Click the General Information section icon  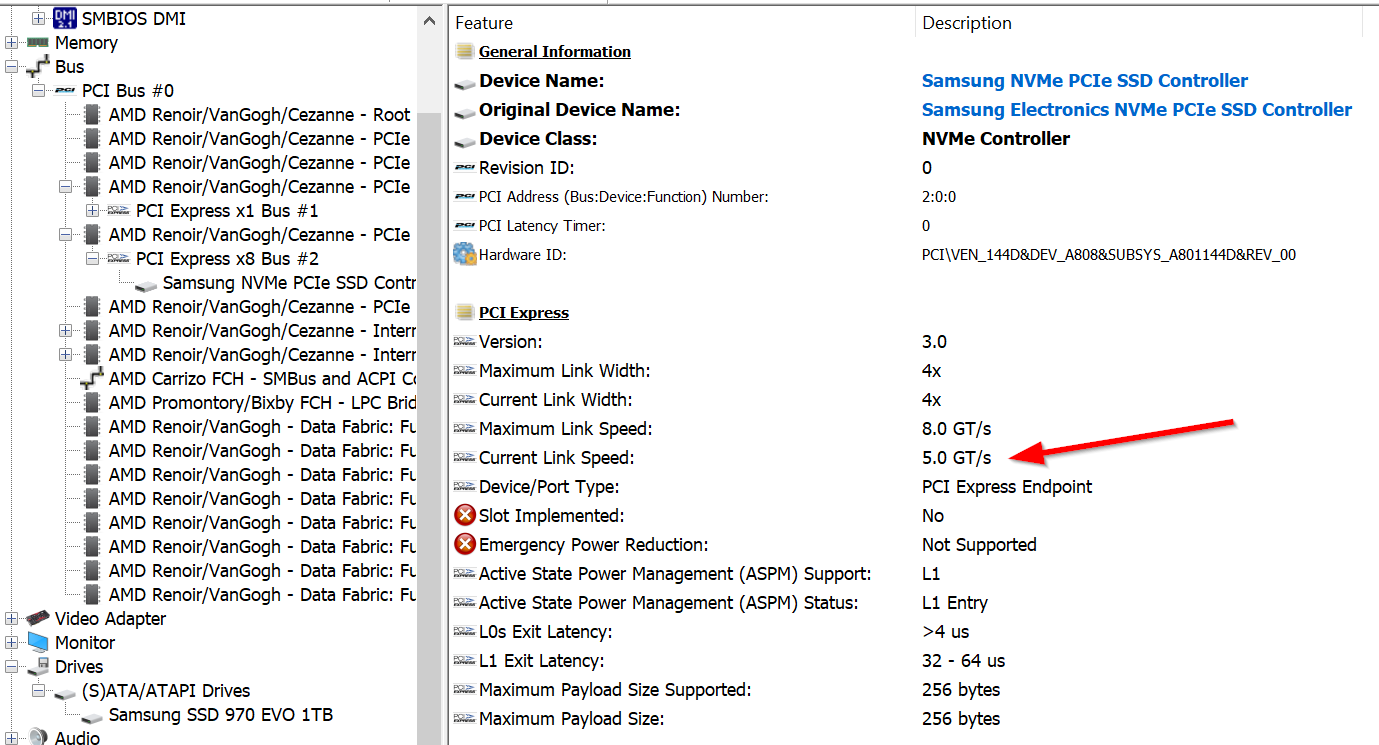pos(464,52)
